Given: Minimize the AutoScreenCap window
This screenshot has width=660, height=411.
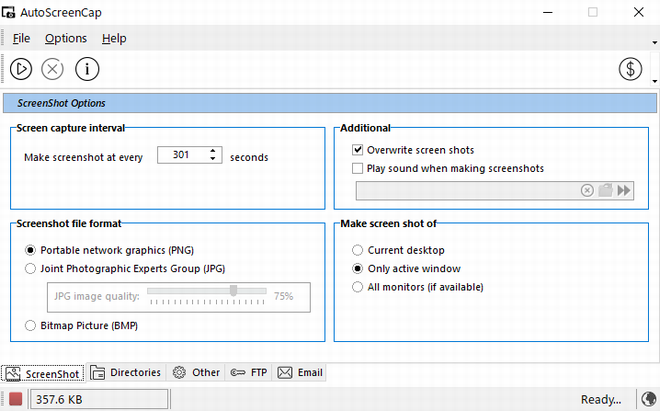Looking at the screenshot, I should [548, 12].
